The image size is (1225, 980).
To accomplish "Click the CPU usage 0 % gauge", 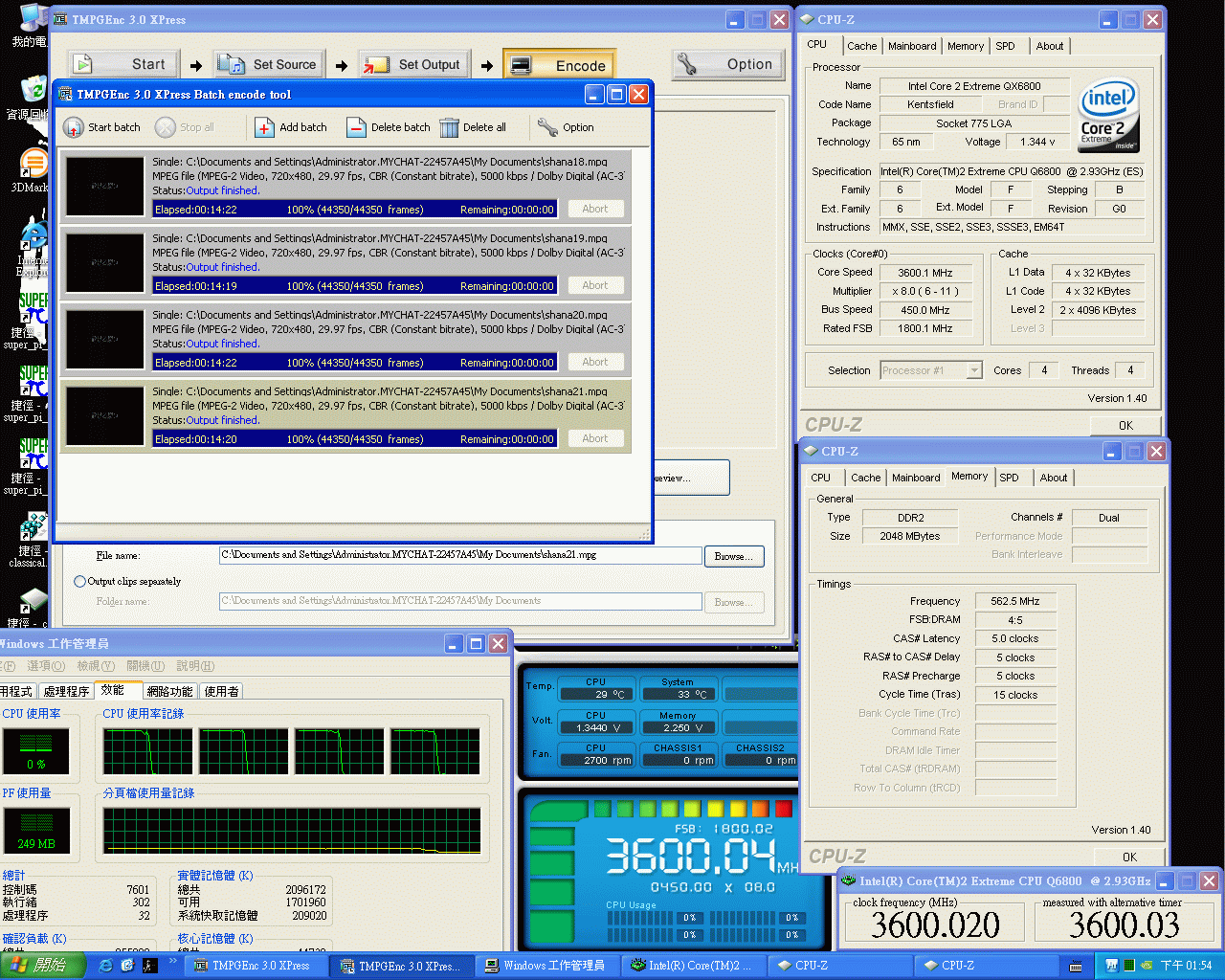I will coord(36,751).
